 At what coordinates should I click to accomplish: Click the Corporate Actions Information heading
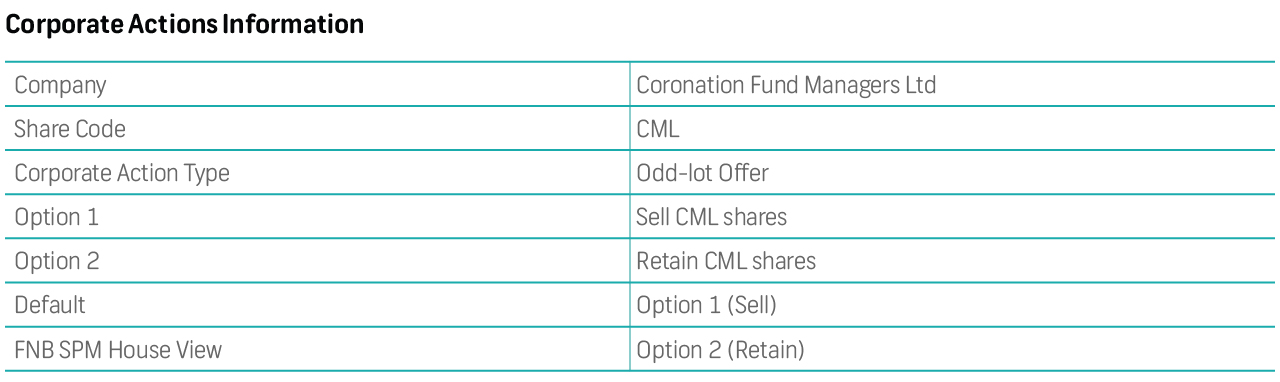185,25
